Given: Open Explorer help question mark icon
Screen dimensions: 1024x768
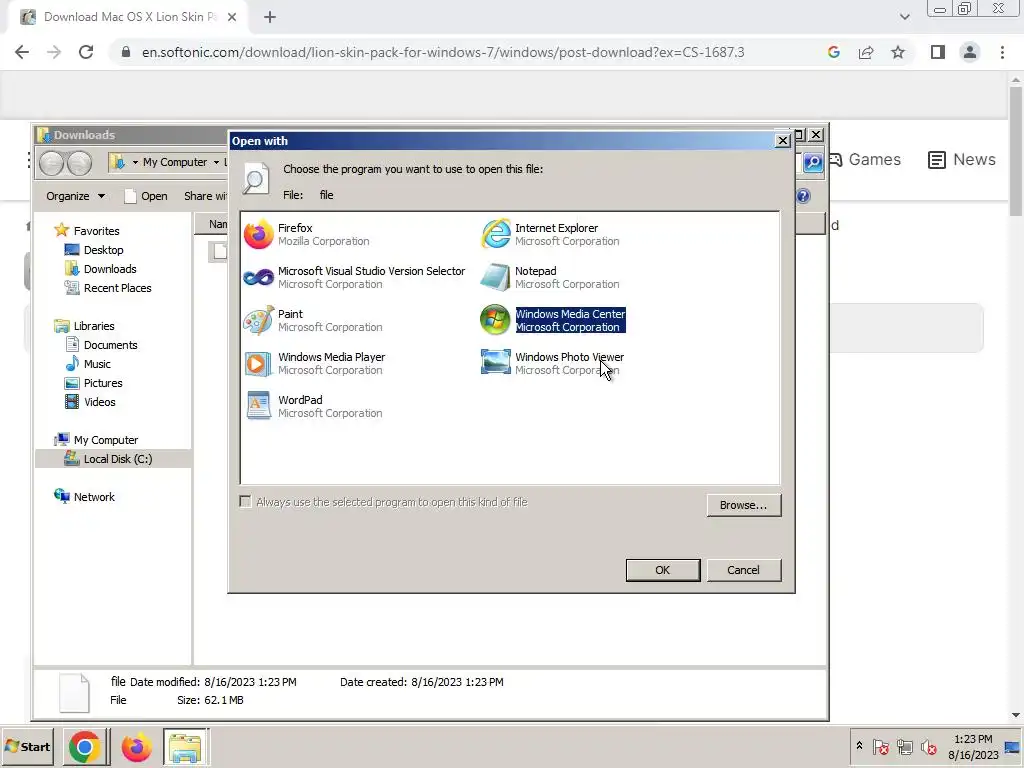Looking at the screenshot, I should pos(803,196).
